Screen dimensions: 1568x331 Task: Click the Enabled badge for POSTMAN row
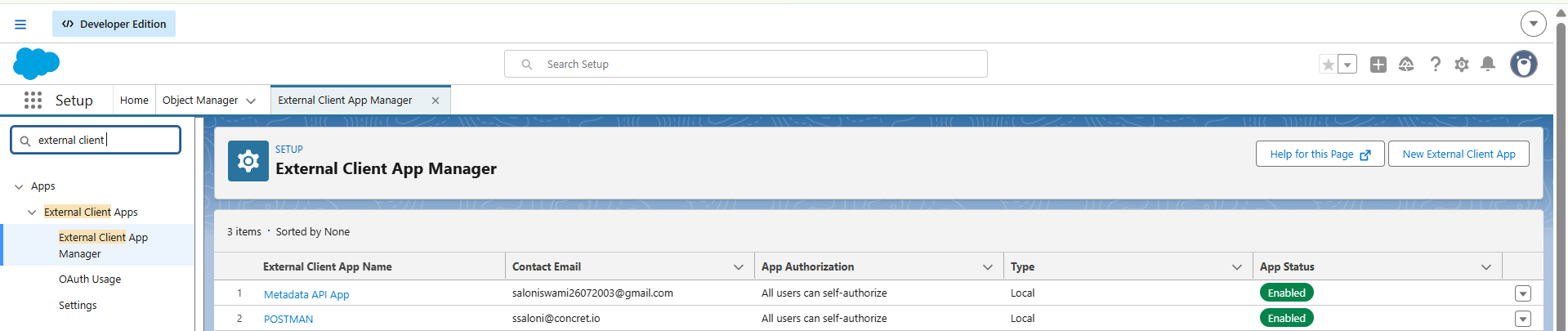coord(1287,318)
